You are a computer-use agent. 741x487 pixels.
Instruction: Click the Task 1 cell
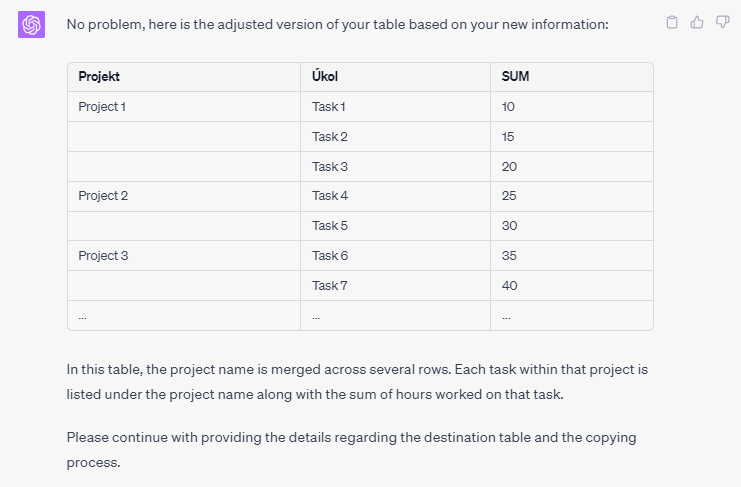click(396, 107)
